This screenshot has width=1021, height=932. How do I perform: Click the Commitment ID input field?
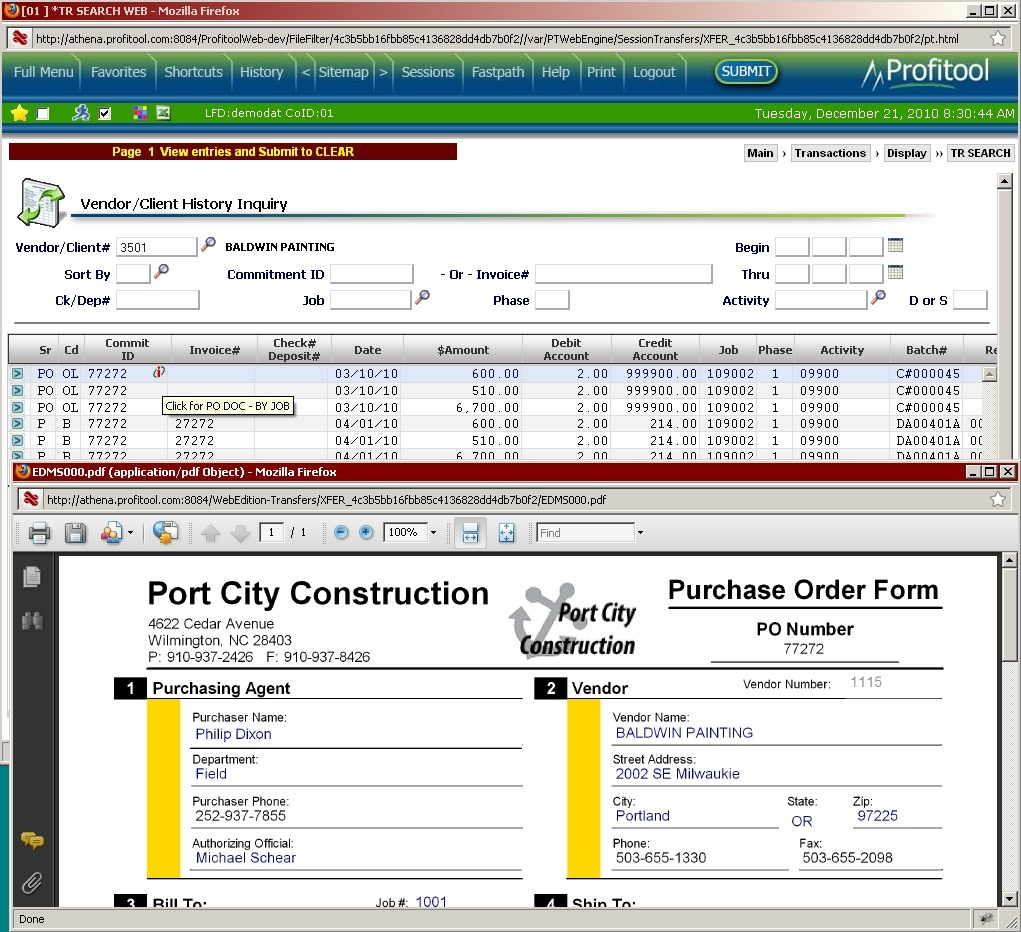[372, 274]
